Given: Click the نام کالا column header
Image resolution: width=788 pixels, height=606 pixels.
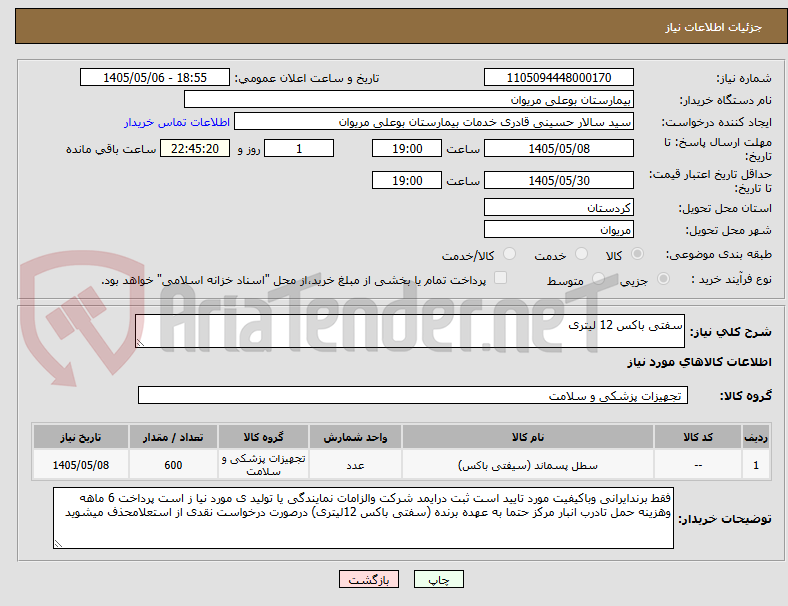Looking at the screenshot, I should tap(528, 437).
